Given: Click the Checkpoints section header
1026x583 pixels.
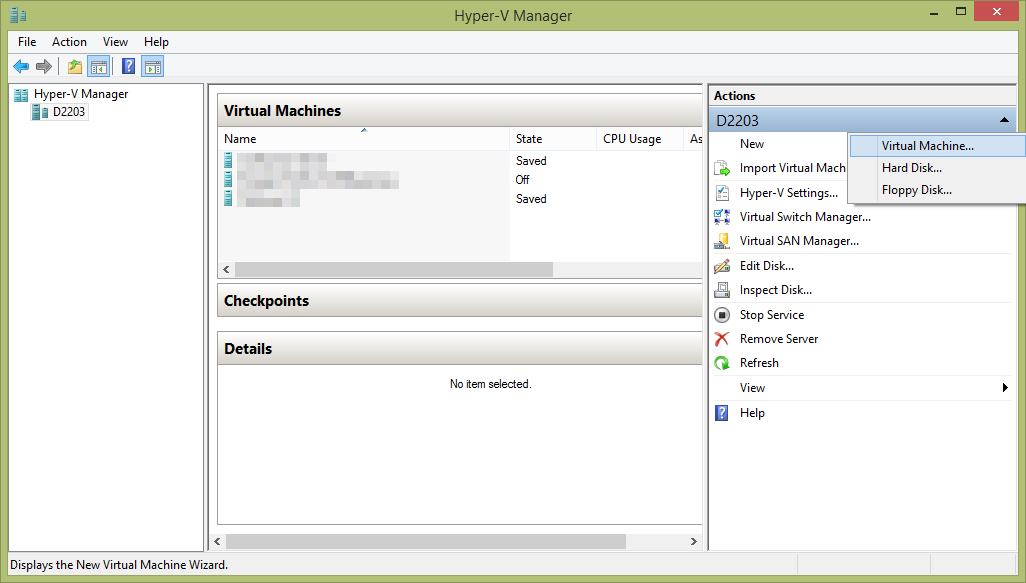Looking at the screenshot, I should pyautogui.click(x=460, y=300).
